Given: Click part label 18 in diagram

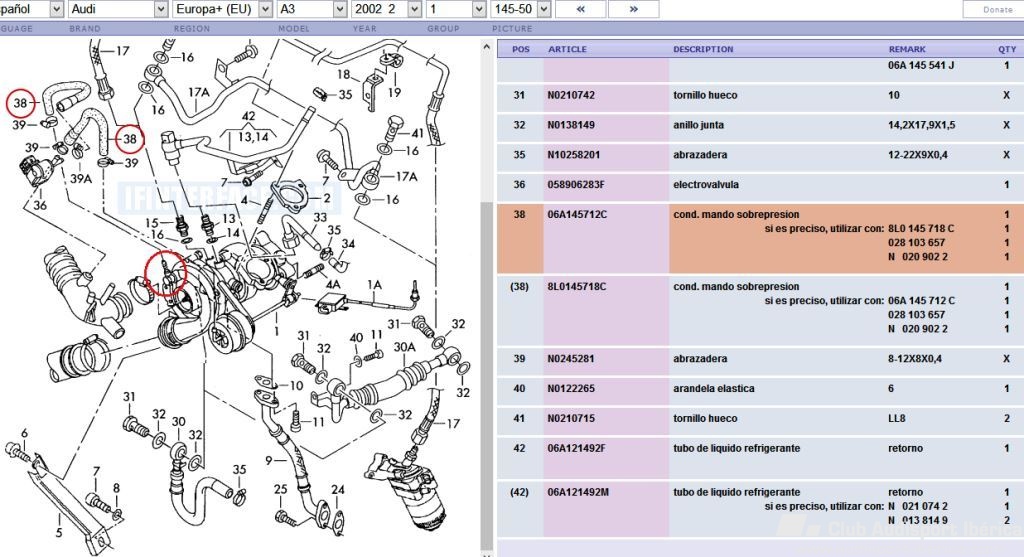Looking at the screenshot, I should (344, 74).
